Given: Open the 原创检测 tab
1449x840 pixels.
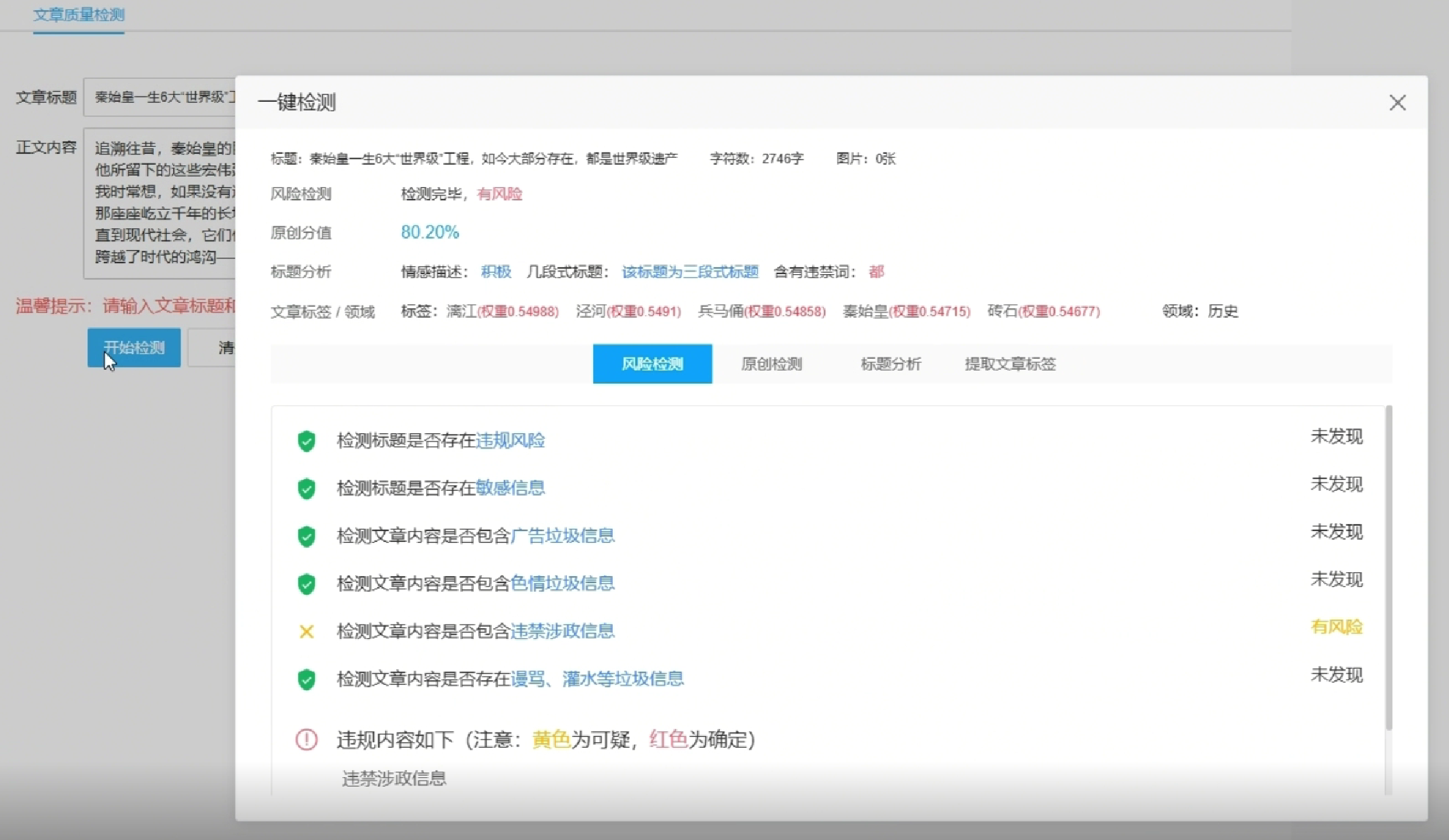Looking at the screenshot, I should point(771,364).
